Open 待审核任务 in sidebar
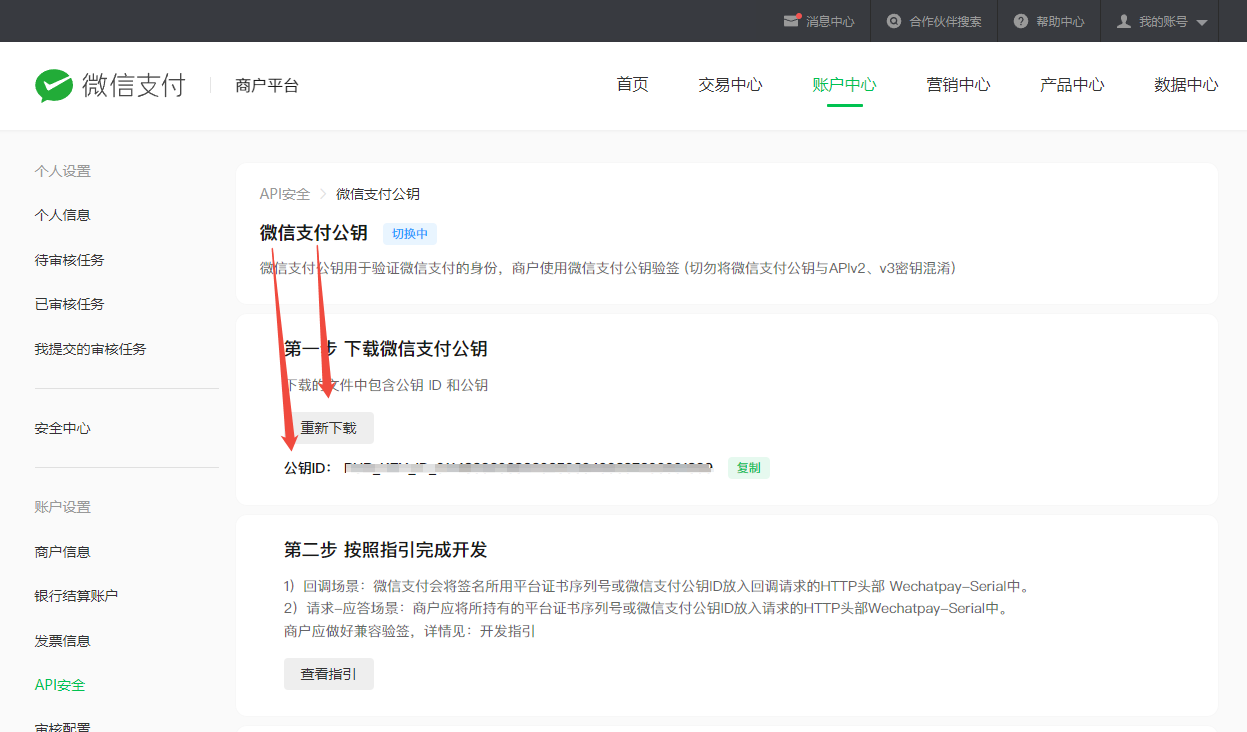Screen dimensions: 1247x732 pos(69,260)
